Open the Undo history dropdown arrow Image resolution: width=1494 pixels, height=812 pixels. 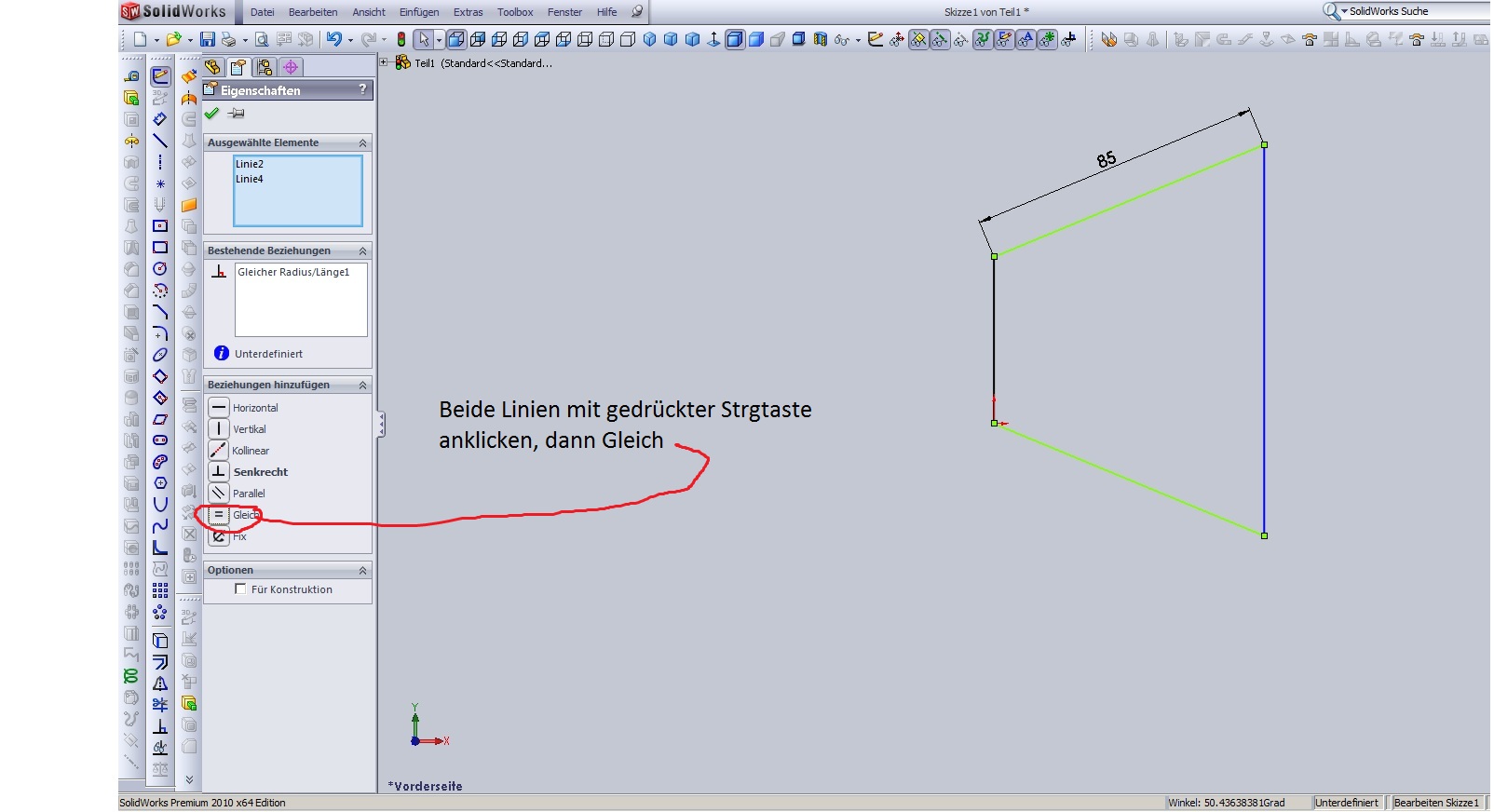[x=350, y=40]
